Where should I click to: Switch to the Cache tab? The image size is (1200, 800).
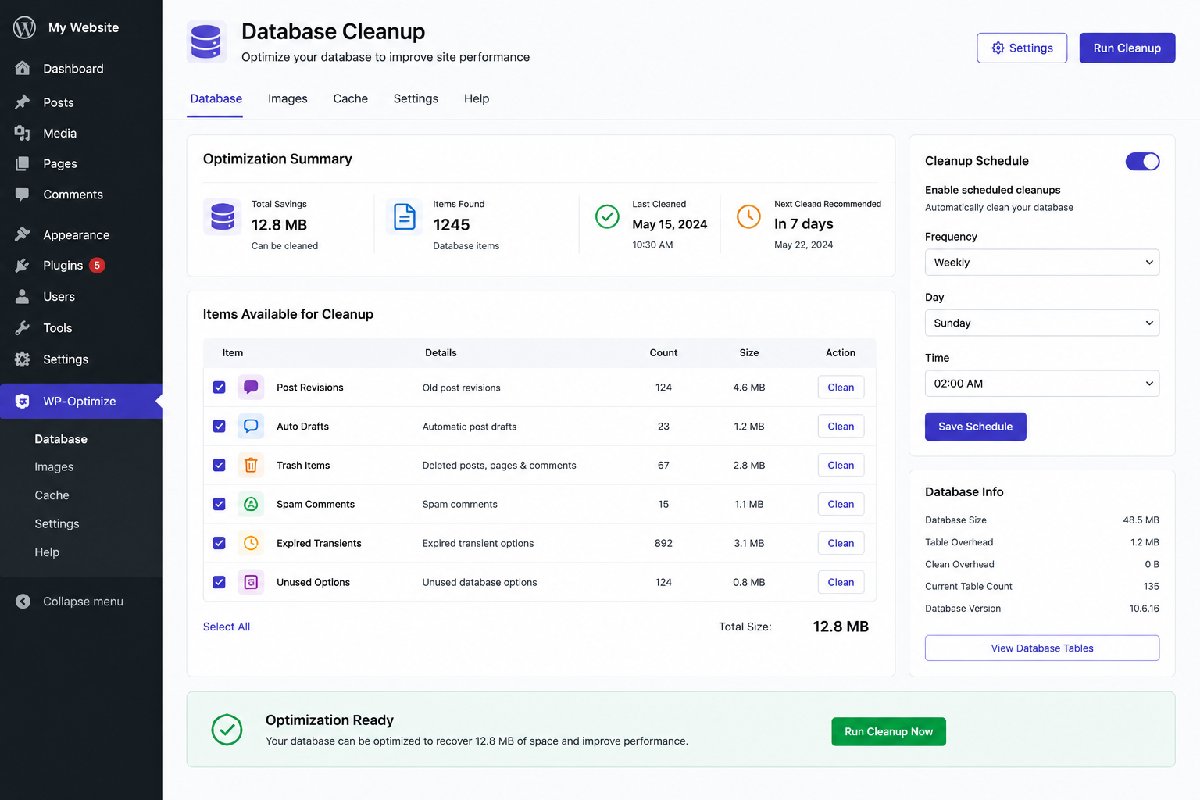[351, 99]
